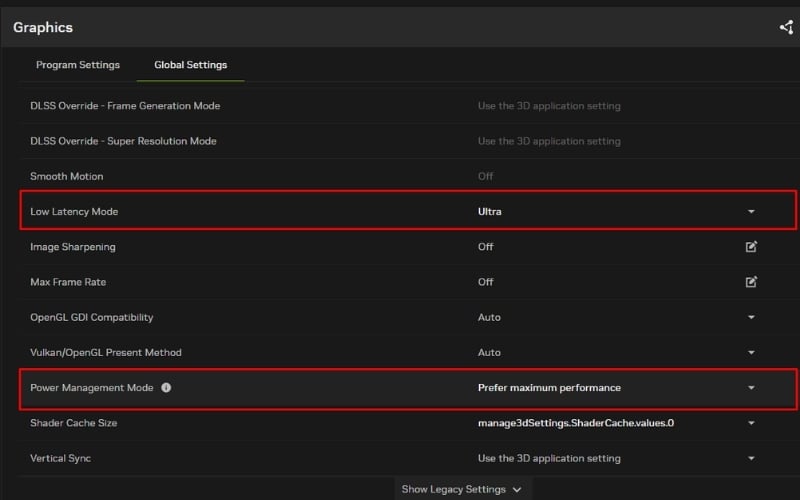Click the Image Sharpening label

(x=72, y=247)
